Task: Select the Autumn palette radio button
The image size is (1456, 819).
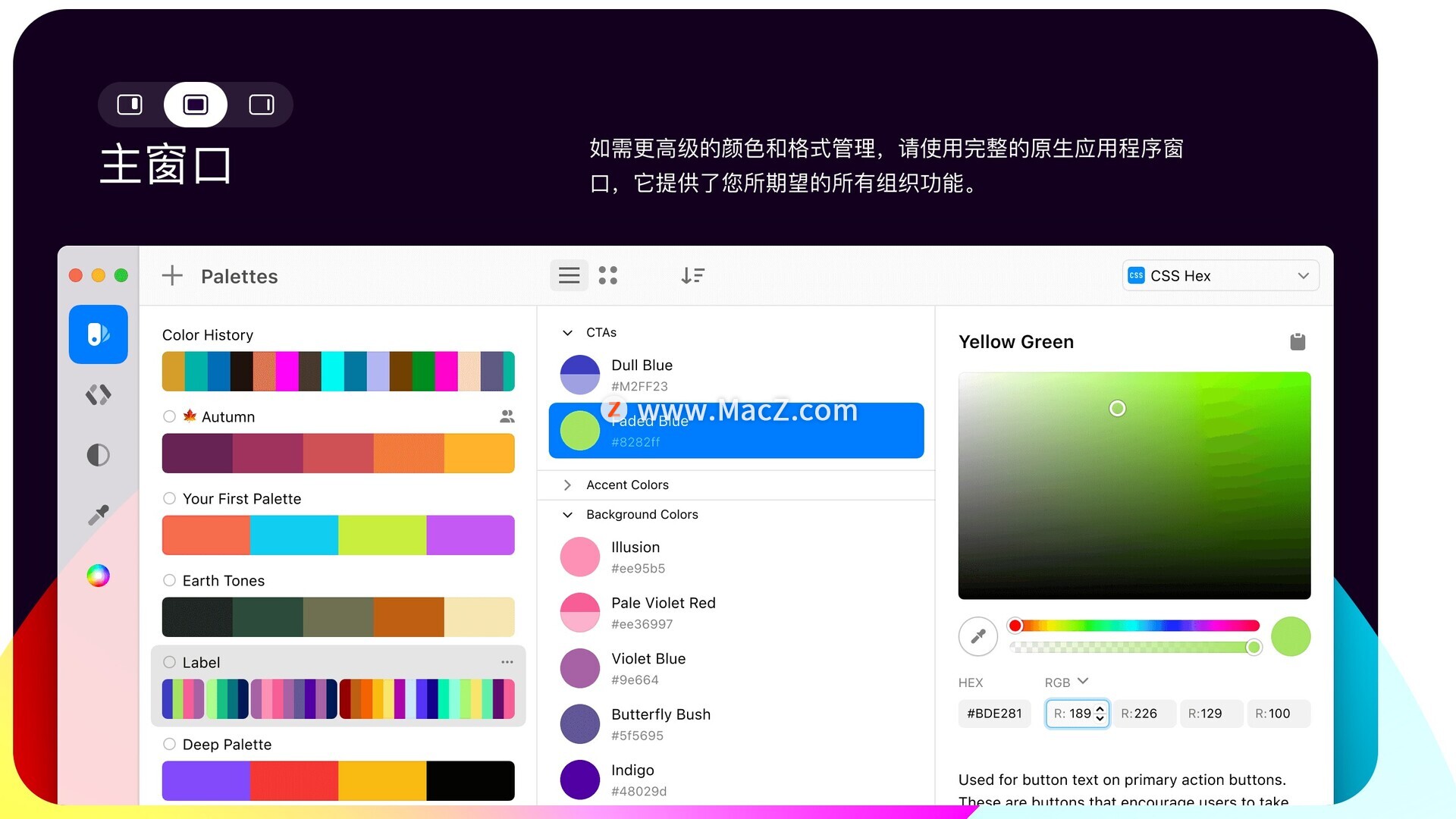Action: (169, 416)
